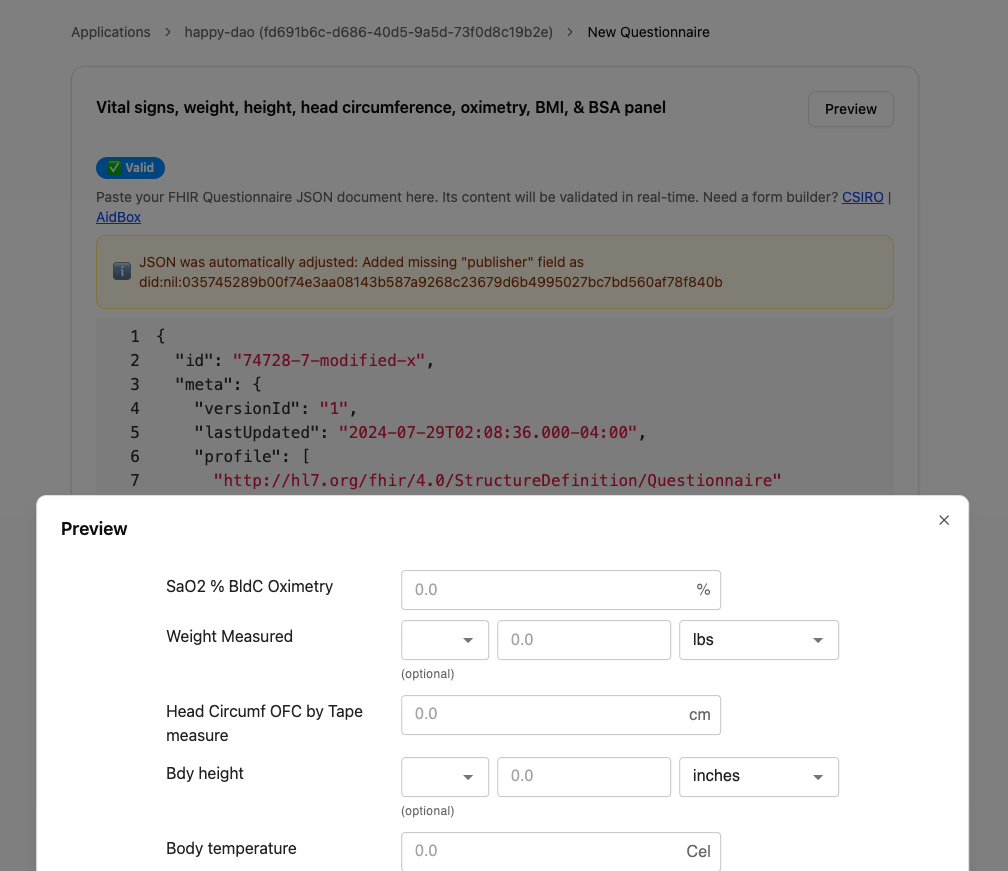
Task: Expand the Weight Measured comparator dropdown
Action: (x=445, y=640)
